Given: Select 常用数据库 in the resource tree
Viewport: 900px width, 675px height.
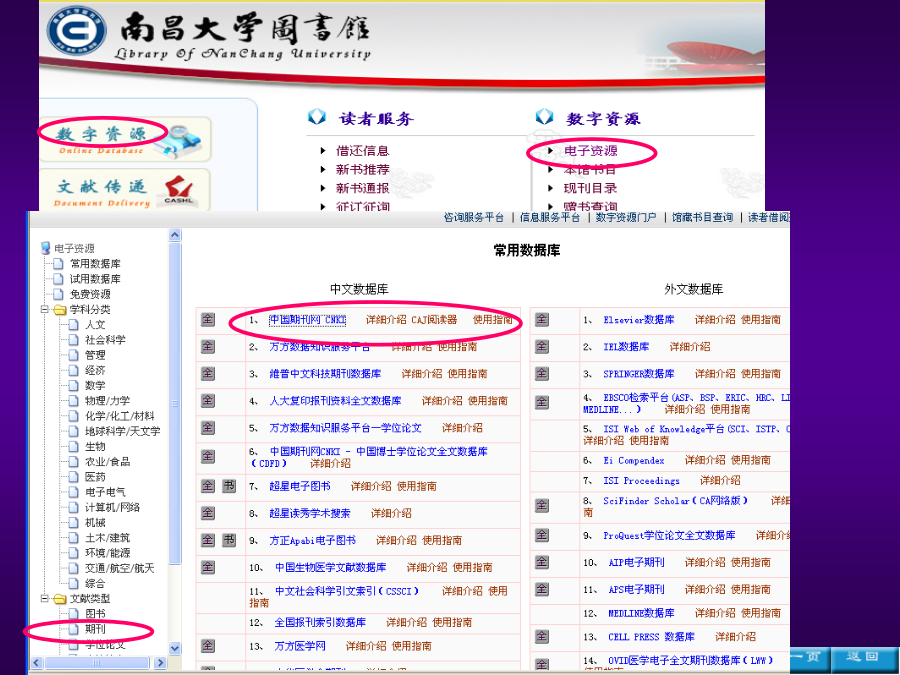Looking at the screenshot, I should (95, 264).
